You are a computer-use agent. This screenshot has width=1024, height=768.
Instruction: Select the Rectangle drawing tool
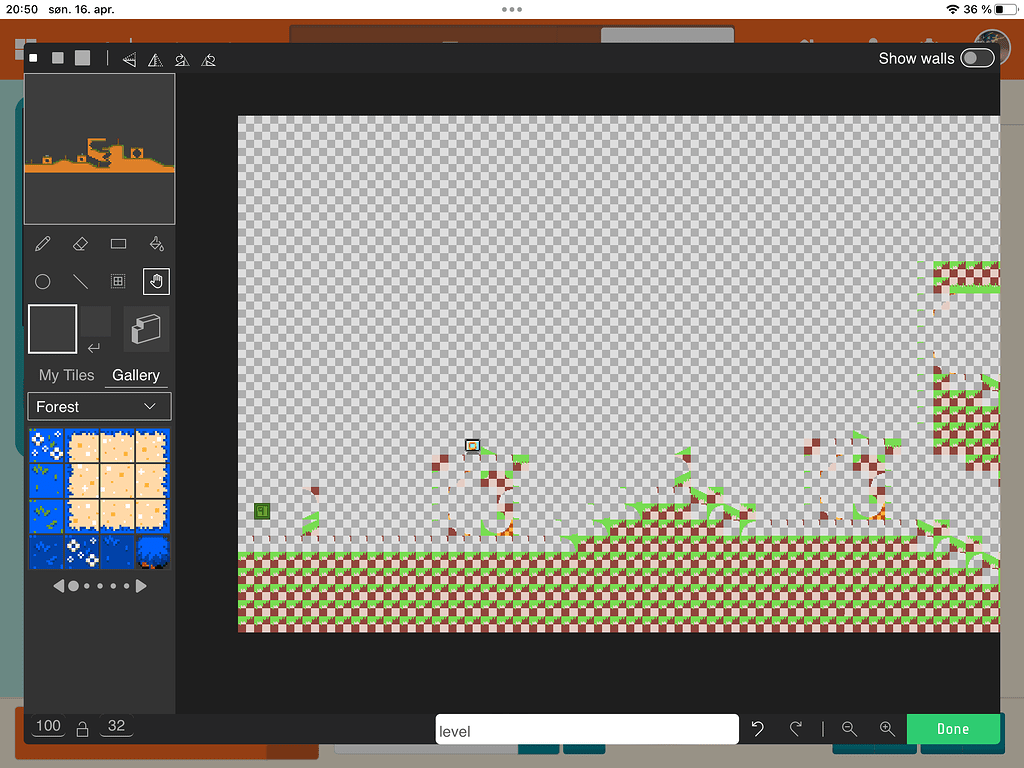coord(117,243)
